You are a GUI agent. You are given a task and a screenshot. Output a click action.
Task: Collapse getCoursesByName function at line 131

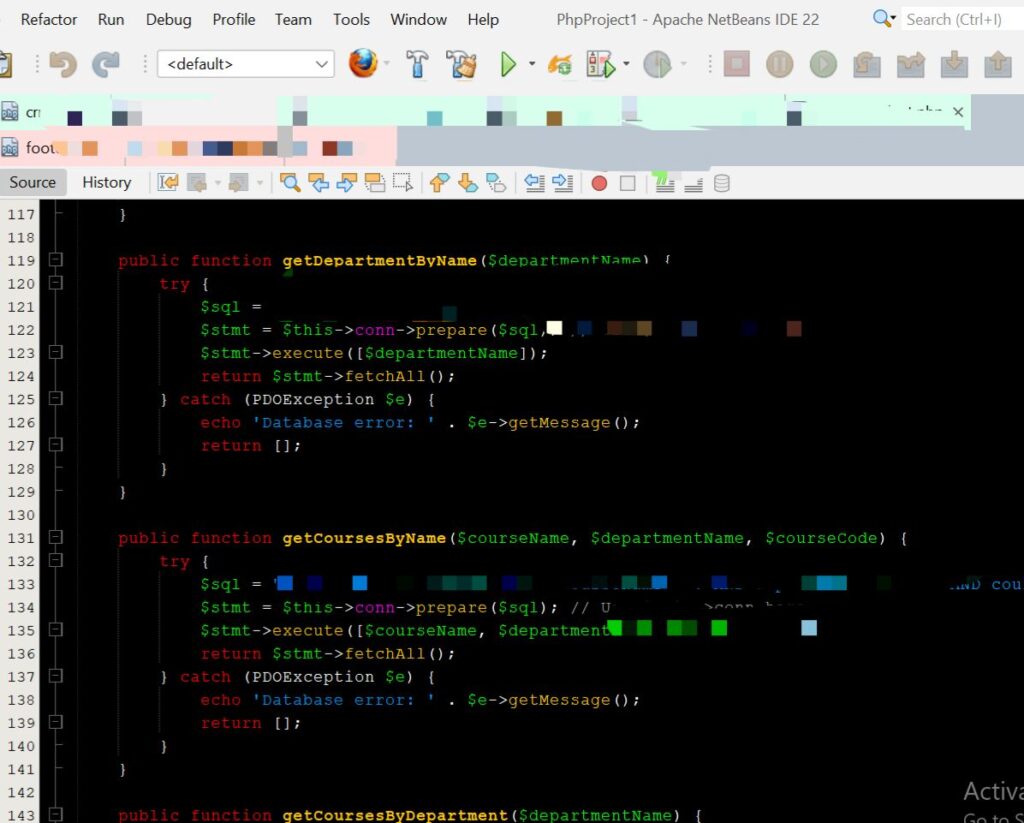[56, 538]
